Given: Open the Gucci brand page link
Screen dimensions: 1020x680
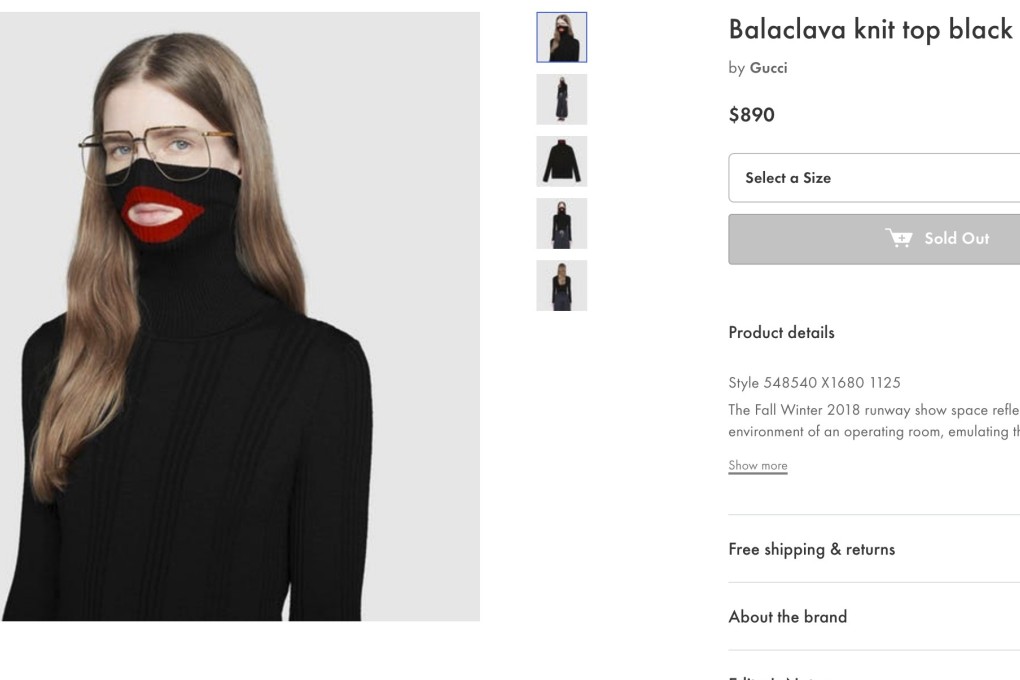Looking at the screenshot, I should [x=768, y=67].
